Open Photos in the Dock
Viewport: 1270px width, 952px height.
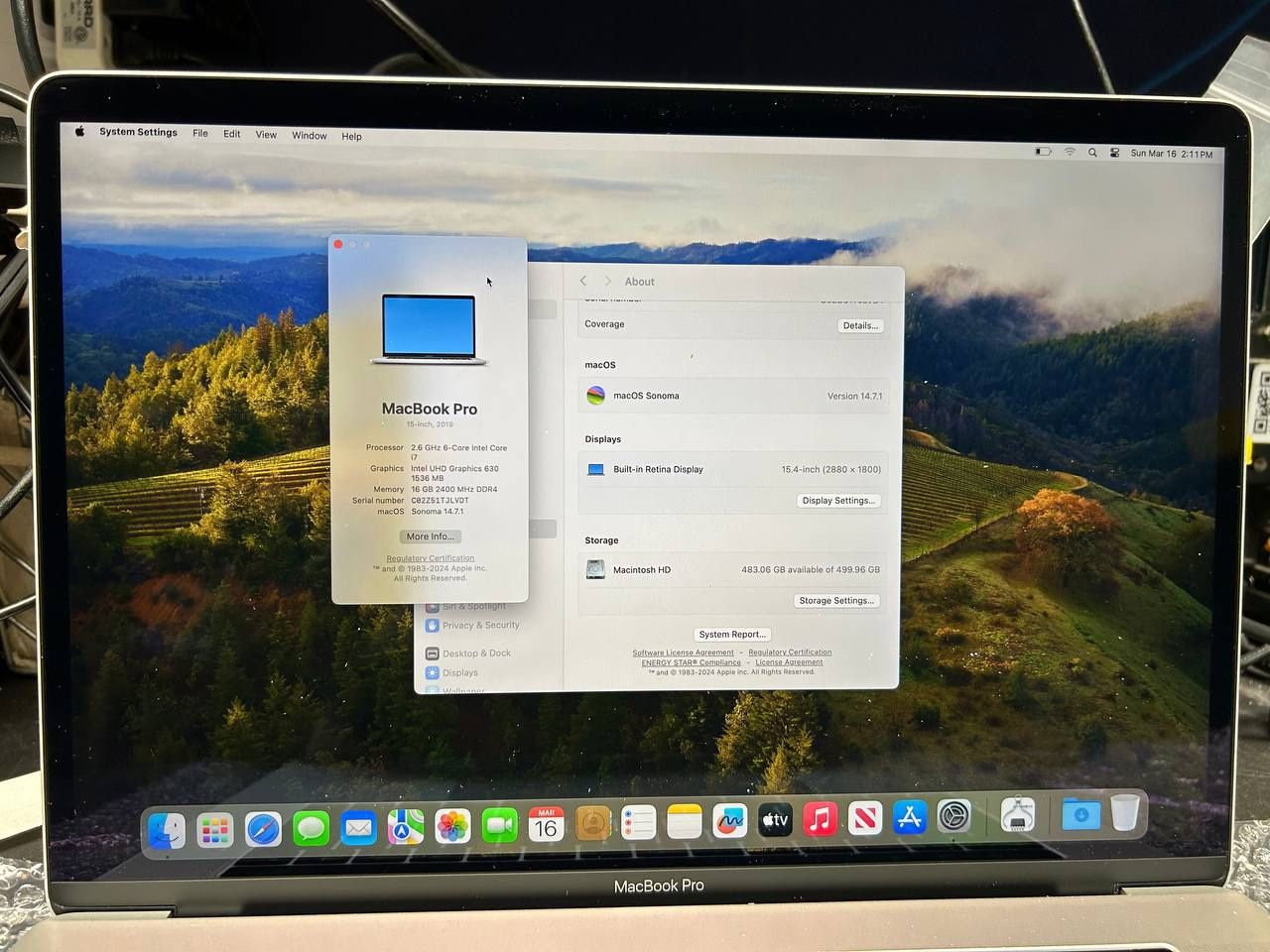(452, 826)
